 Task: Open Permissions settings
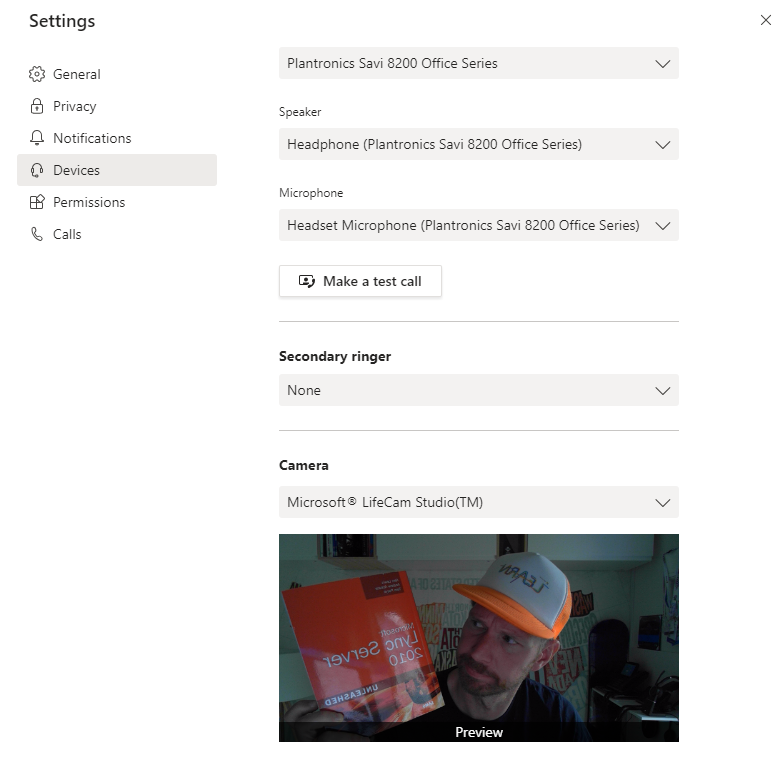tap(117, 202)
